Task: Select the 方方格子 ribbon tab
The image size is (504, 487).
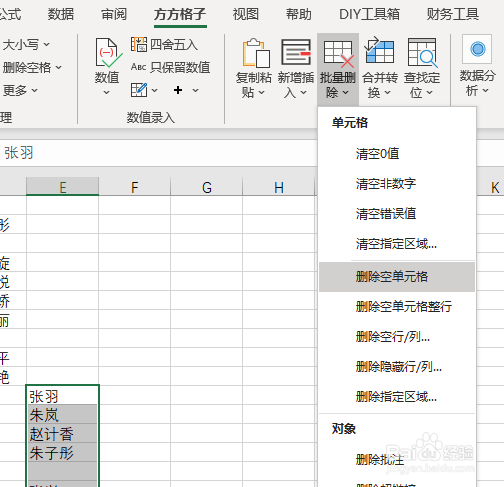Action: tap(180, 14)
